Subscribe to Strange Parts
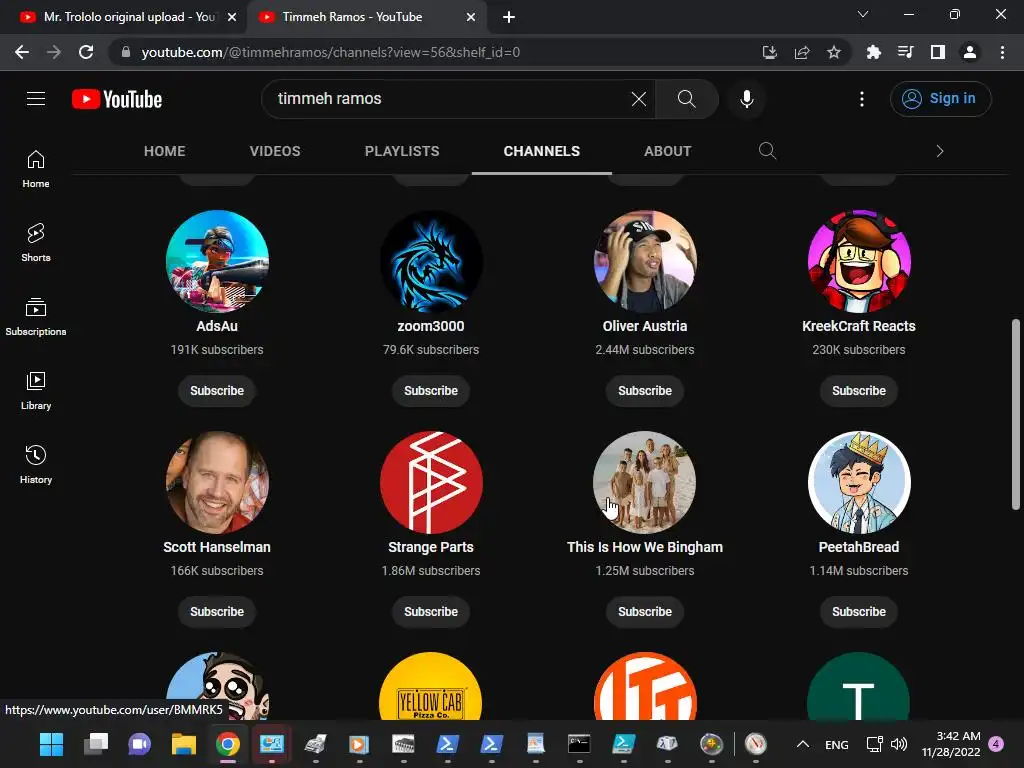 tap(431, 611)
